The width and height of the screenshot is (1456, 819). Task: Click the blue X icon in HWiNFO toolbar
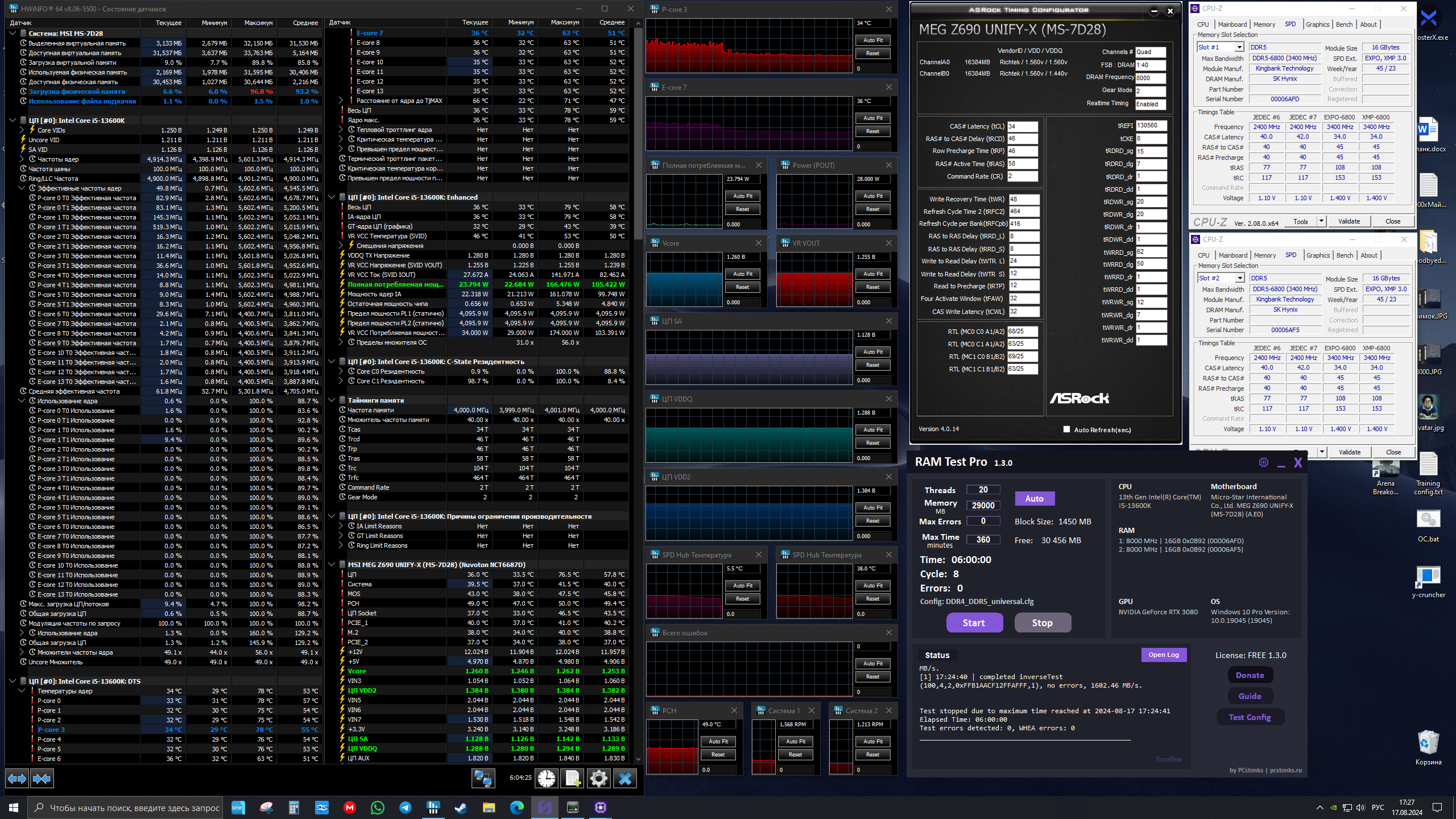click(x=624, y=778)
